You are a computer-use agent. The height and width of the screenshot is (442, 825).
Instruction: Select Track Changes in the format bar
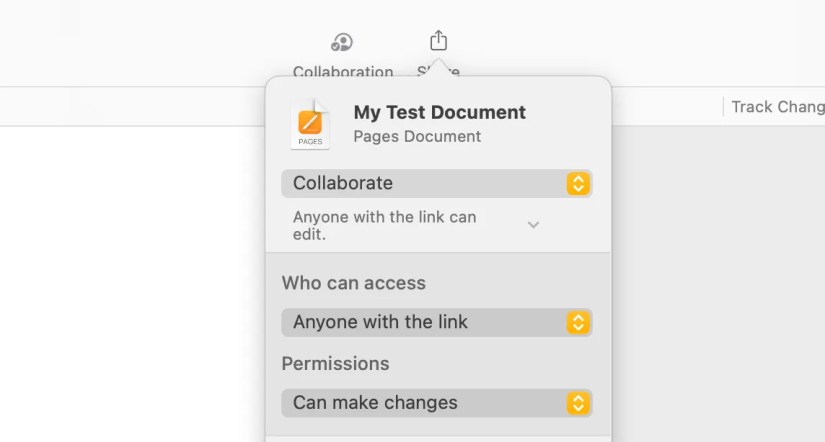(x=777, y=107)
